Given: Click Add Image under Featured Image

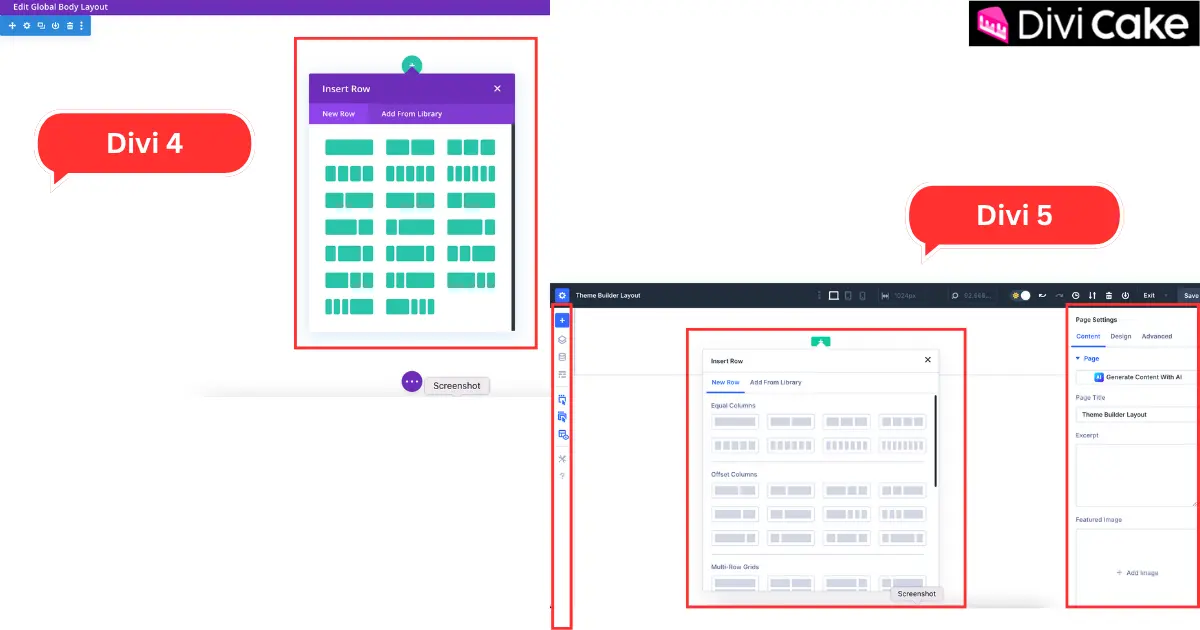Looking at the screenshot, I should click(x=1137, y=573).
